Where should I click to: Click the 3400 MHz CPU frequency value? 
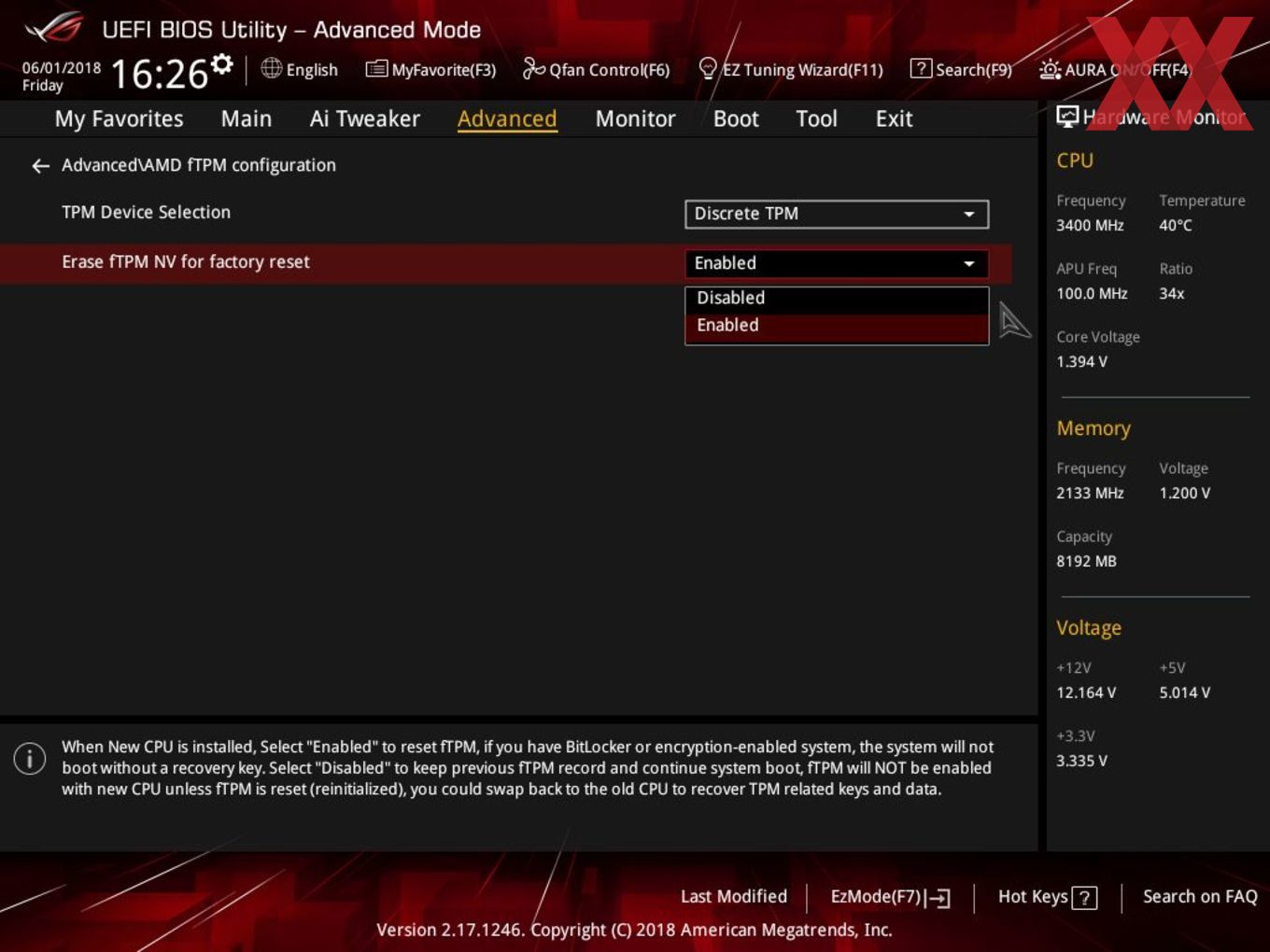1090,226
